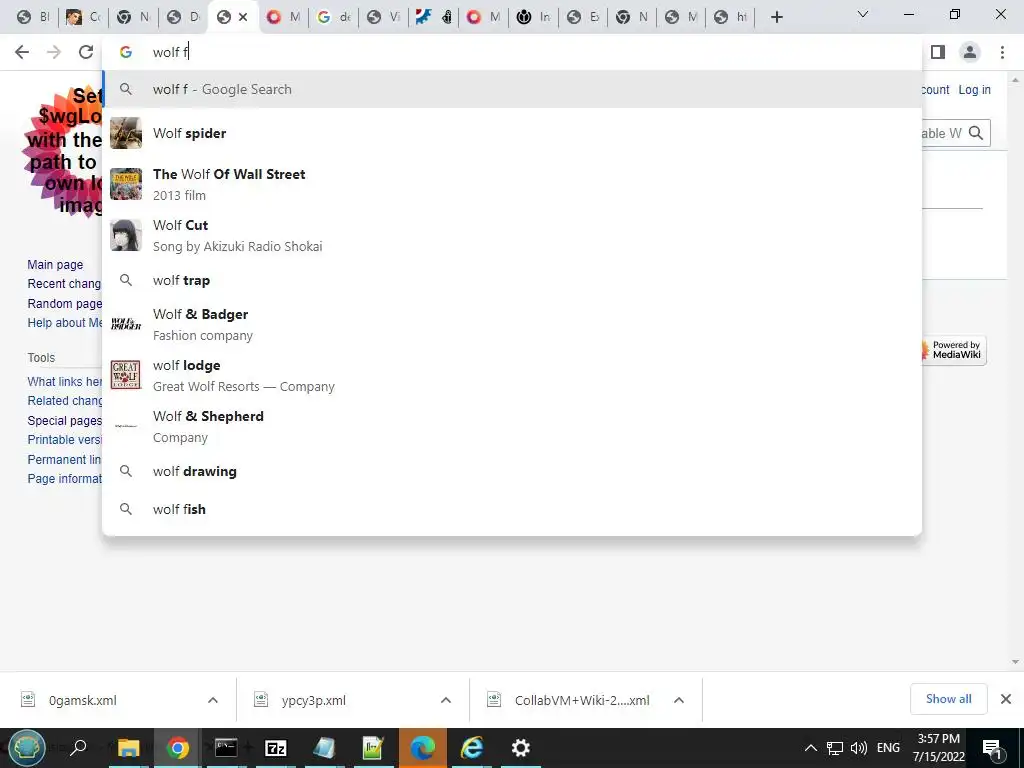Close the downloads bar
This screenshot has width=1024, height=768.
coord(1006,699)
